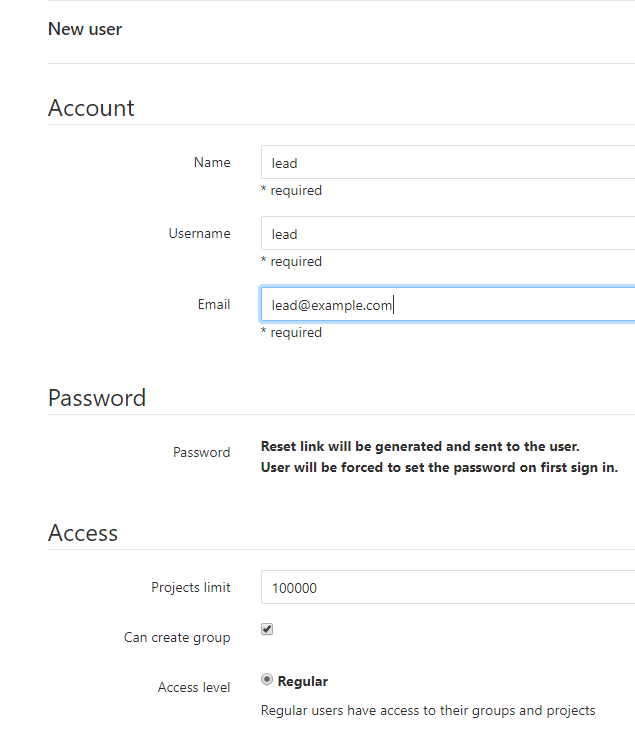
Task: Click the 'Access' section heading
Action: [83, 533]
